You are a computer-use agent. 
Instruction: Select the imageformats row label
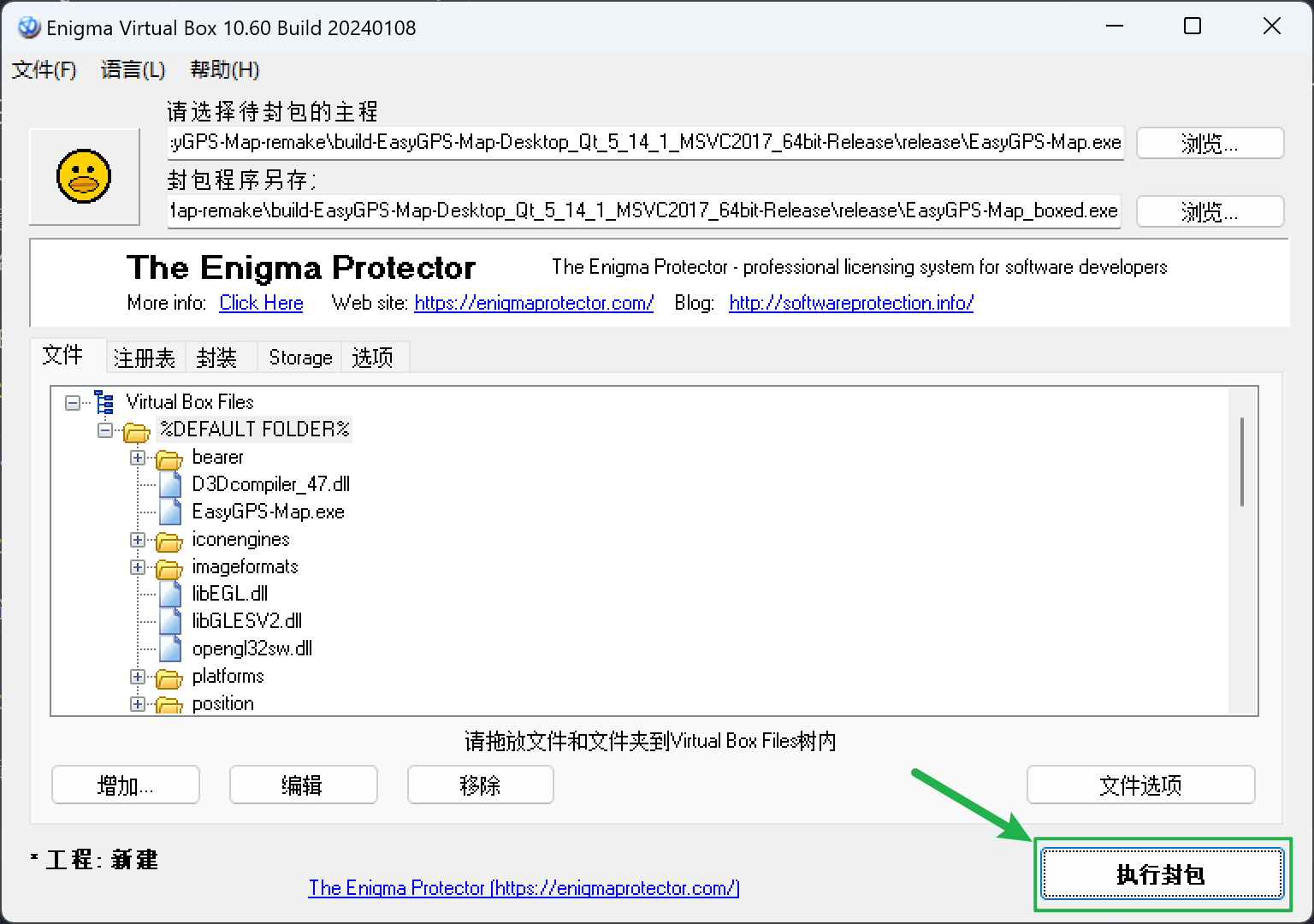(245, 566)
